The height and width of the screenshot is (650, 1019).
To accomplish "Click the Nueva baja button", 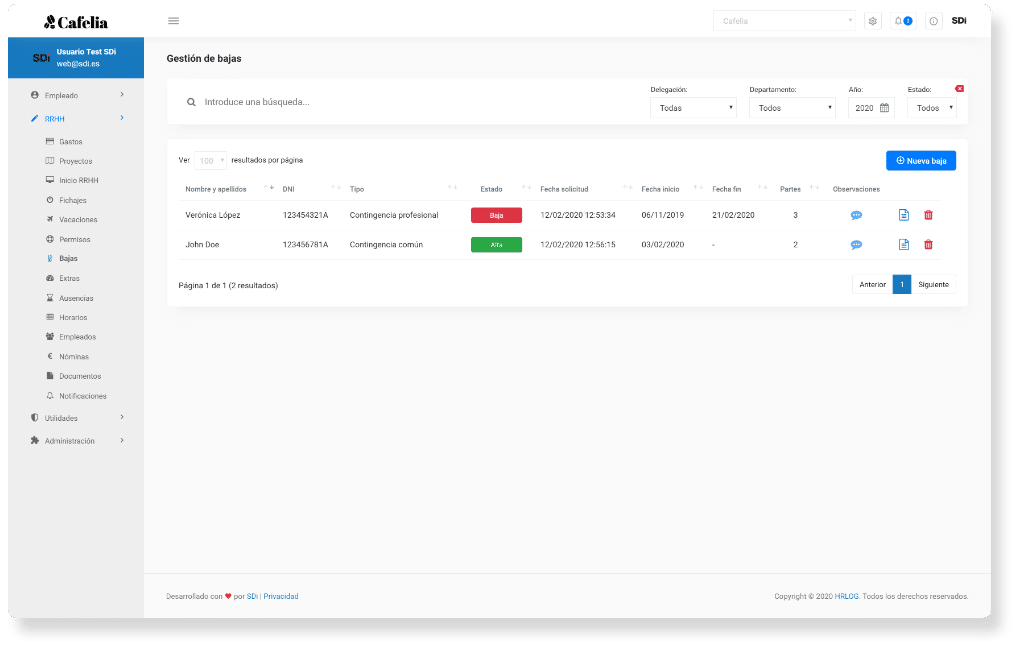I will tap(920, 160).
